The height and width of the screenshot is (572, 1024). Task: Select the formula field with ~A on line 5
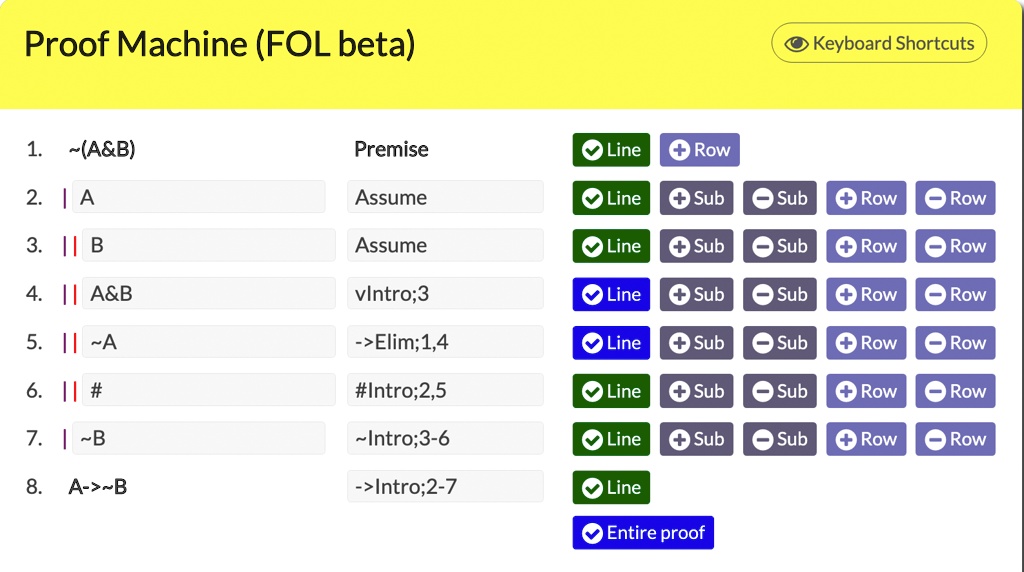[x=208, y=342]
